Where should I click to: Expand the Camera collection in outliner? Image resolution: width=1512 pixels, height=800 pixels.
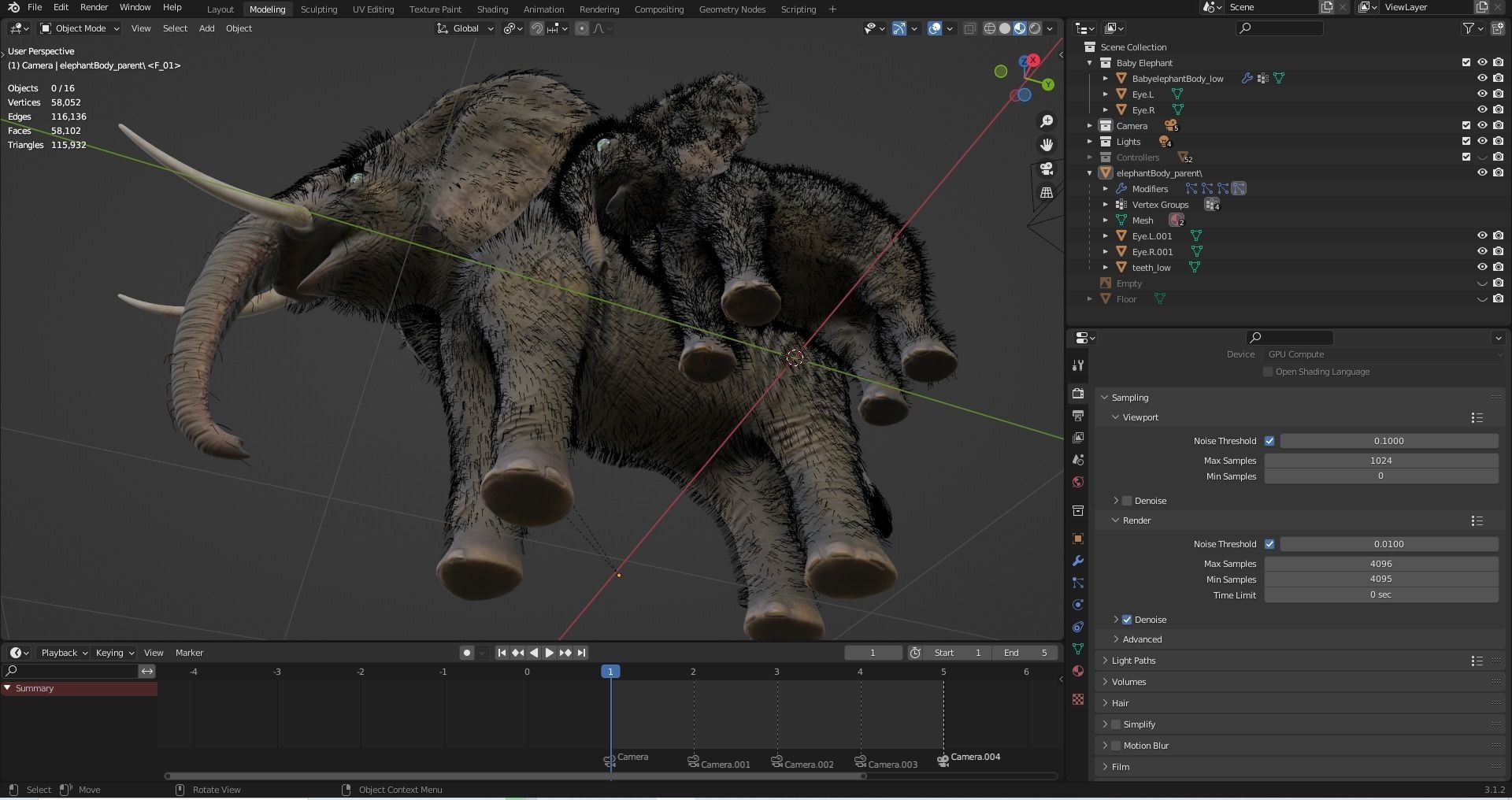click(x=1090, y=126)
